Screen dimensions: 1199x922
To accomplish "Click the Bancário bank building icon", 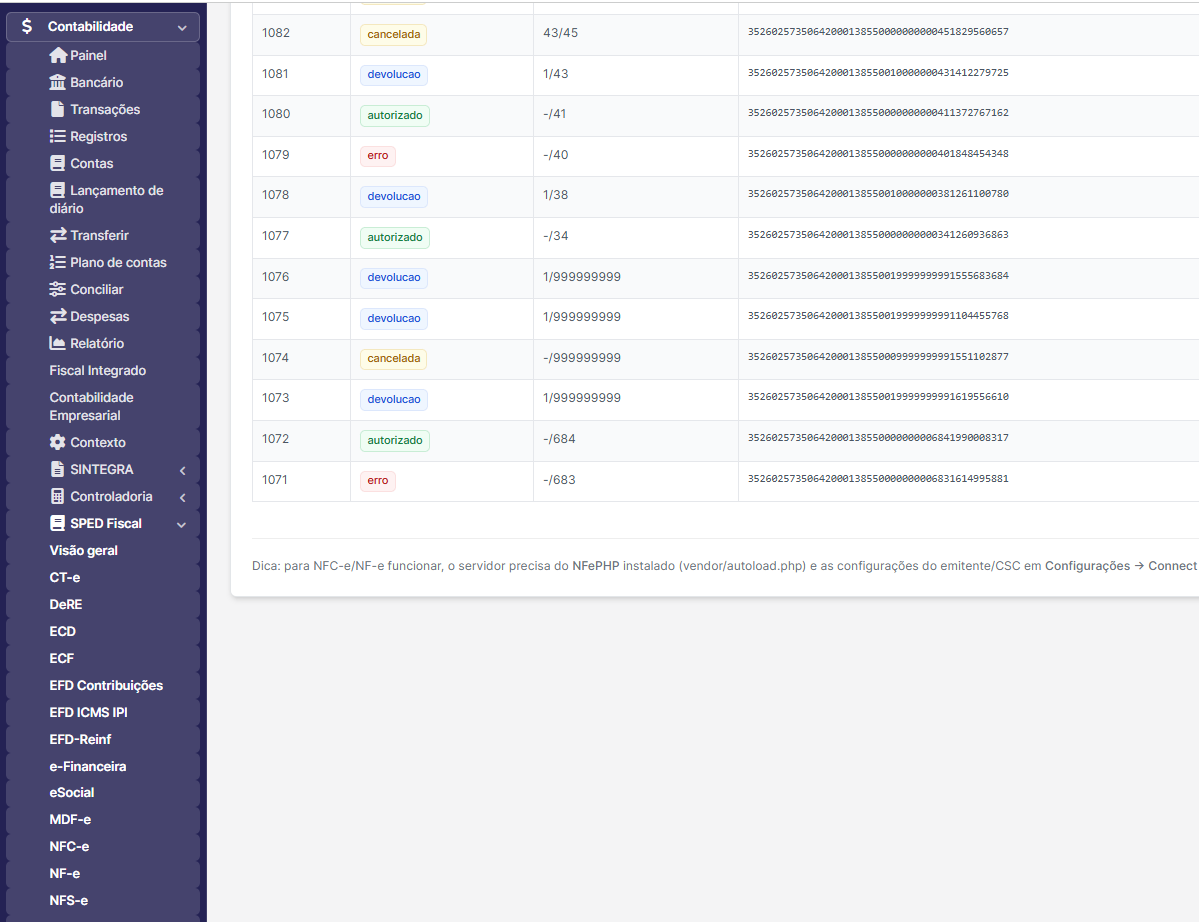I will click(x=58, y=83).
